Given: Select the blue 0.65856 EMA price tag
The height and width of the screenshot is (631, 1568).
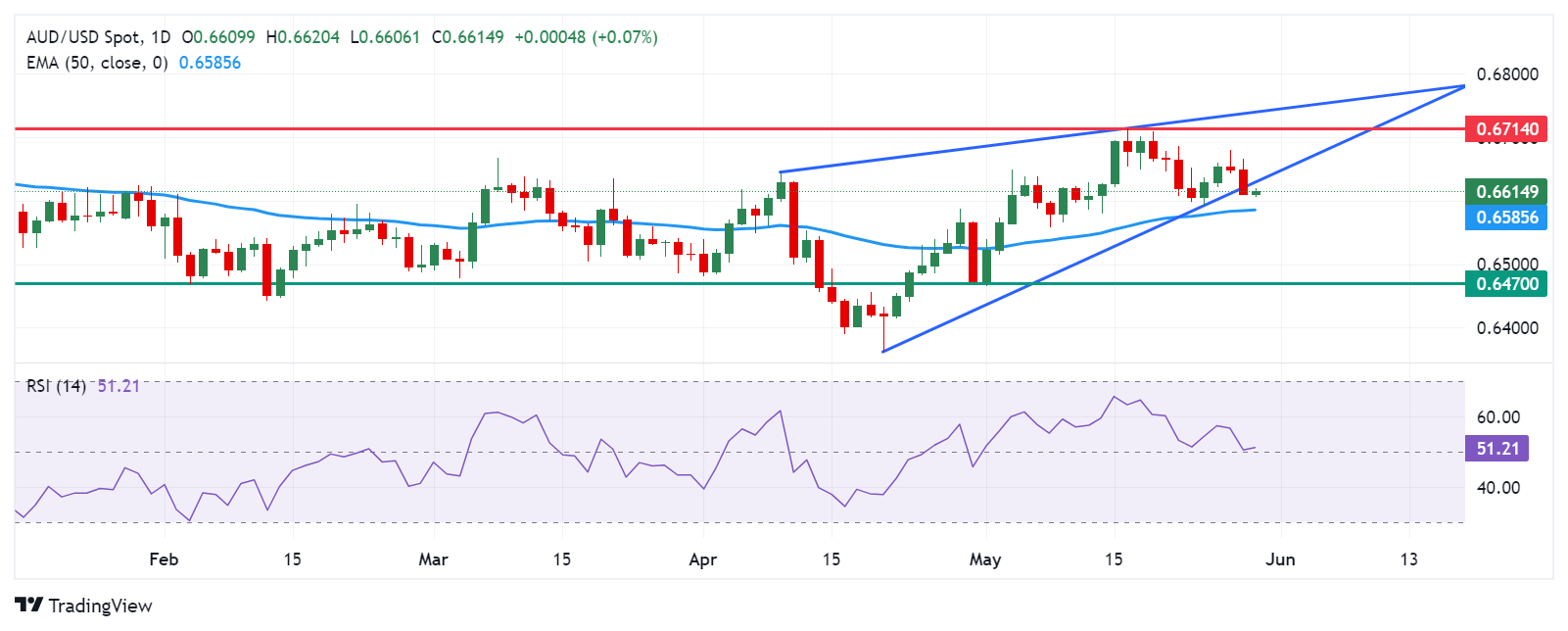Looking at the screenshot, I should [x=1506, y=218].
